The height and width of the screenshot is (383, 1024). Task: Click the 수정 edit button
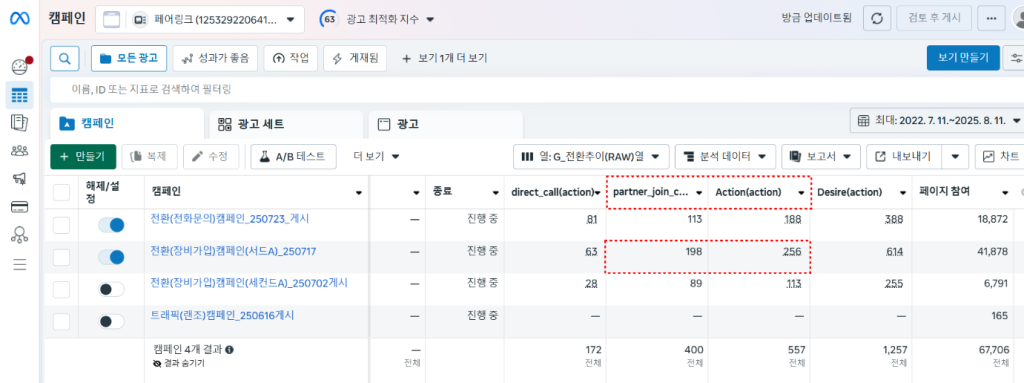211,156
